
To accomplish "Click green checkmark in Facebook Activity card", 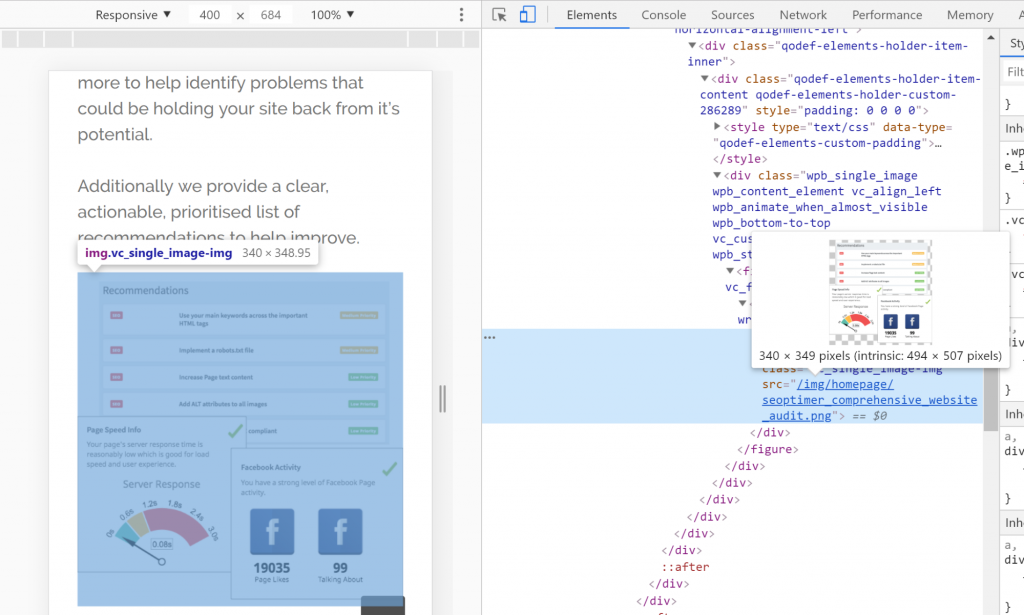I will [x=389, y=468].
